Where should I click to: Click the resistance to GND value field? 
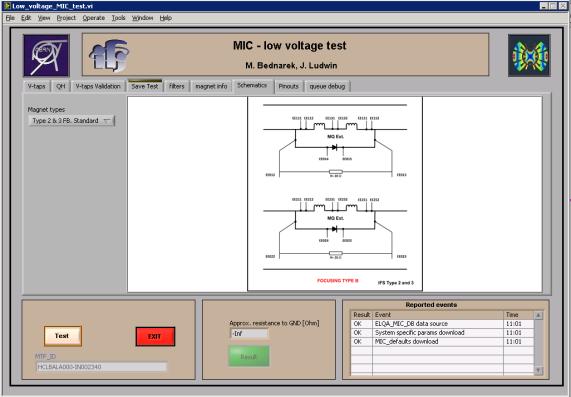click(249, 333)
